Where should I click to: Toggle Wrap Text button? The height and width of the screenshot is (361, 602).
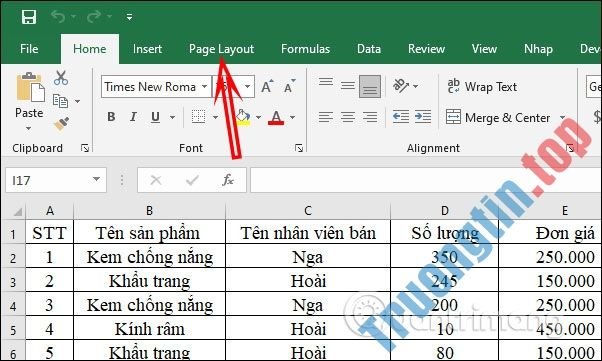pyautogui.click(x=482, y=86)
